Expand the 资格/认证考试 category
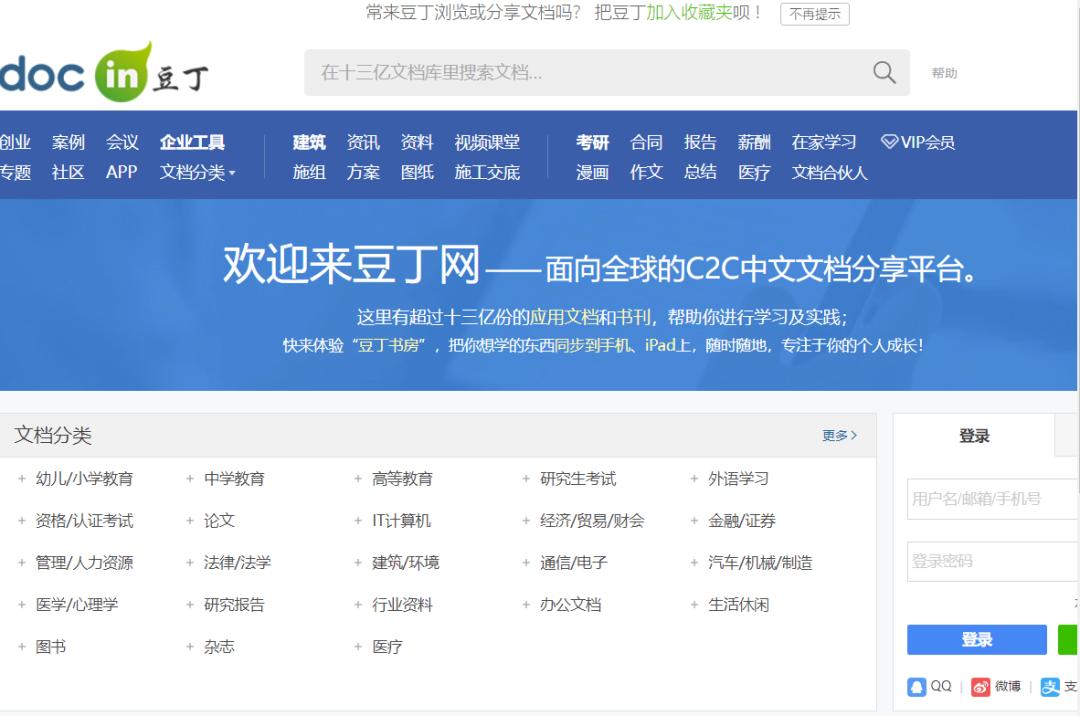 21,520
